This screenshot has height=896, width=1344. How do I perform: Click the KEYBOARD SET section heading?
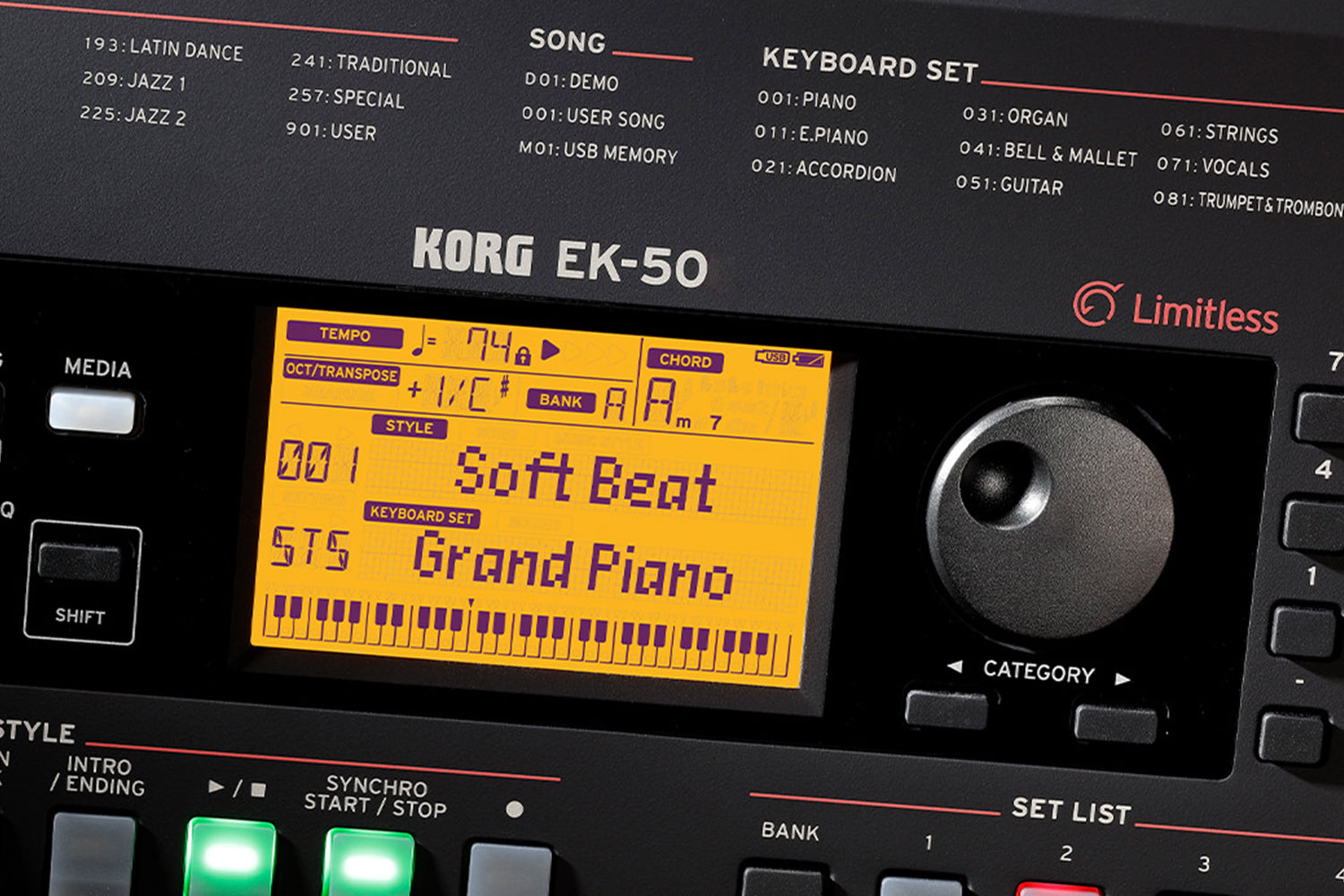[870, 65]
